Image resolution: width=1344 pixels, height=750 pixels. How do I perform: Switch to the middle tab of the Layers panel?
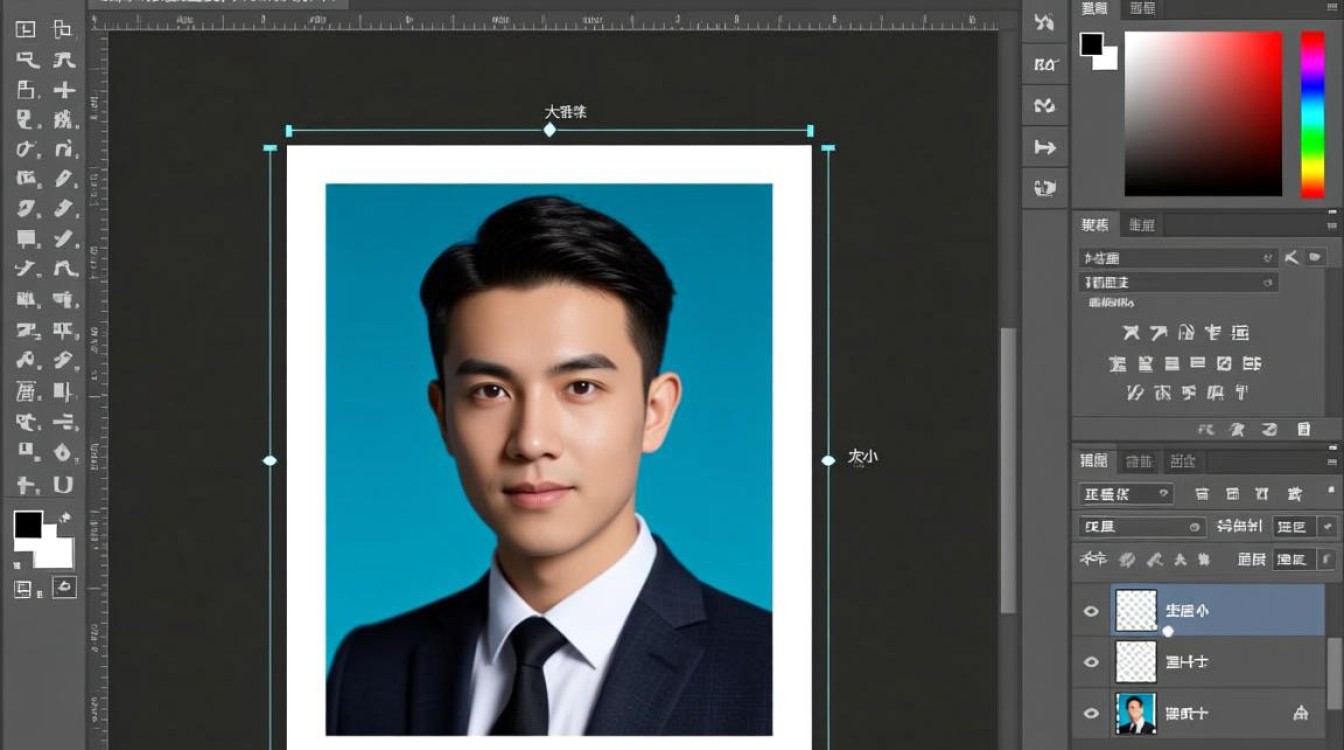pos(1139,461)
